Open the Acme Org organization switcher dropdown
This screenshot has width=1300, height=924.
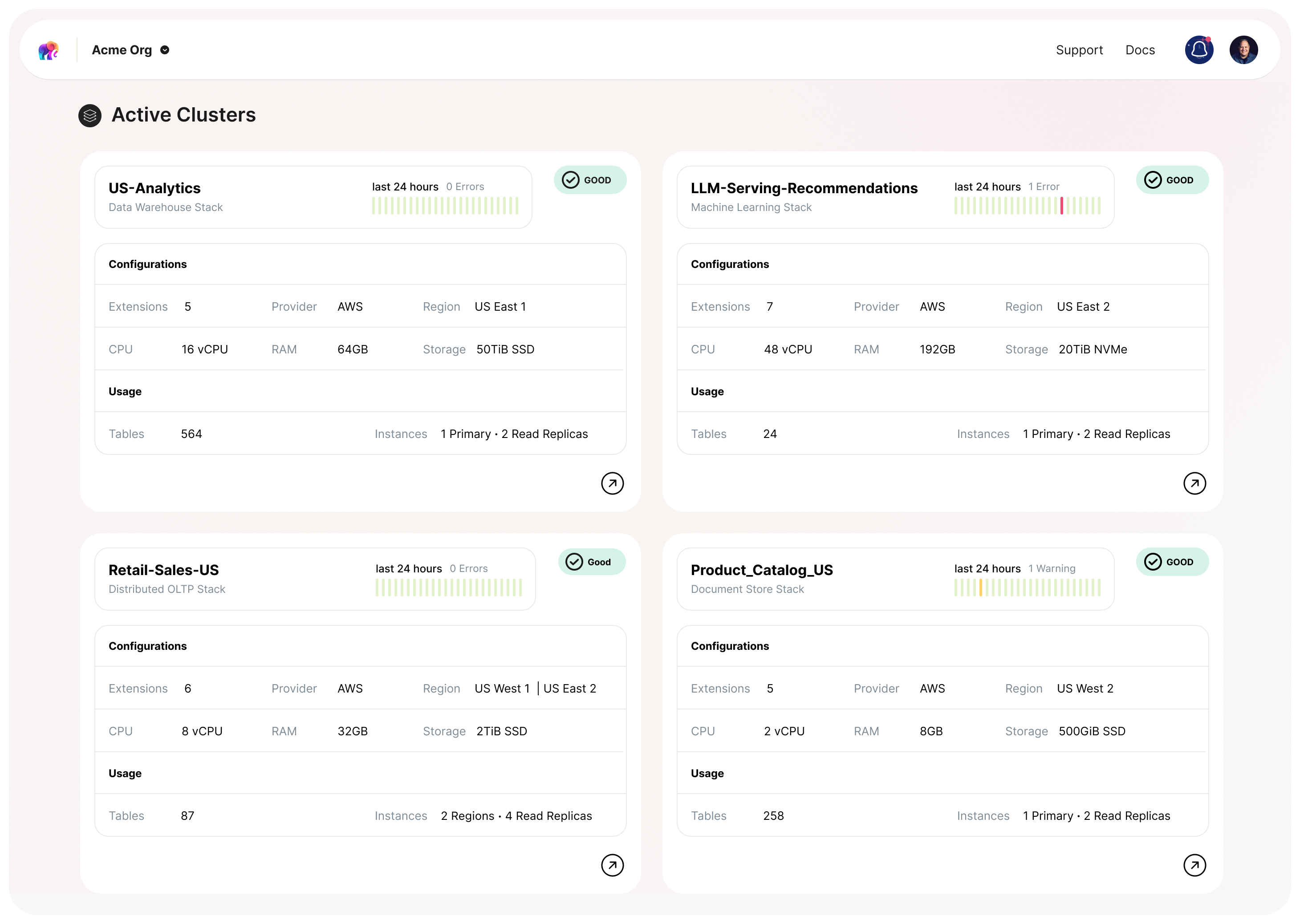click(x=130, y=50)
